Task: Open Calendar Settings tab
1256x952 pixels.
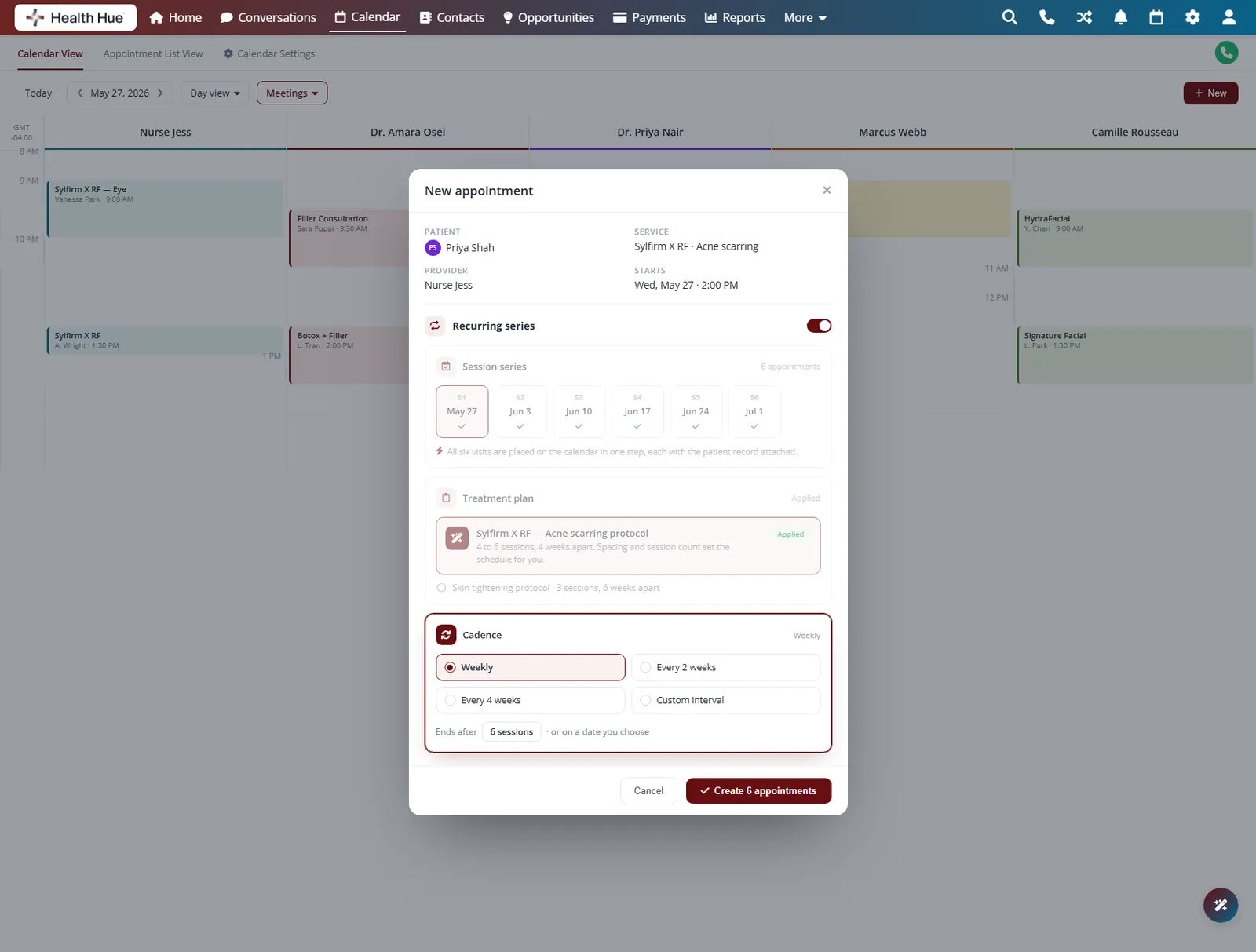Action: [269, 53]
